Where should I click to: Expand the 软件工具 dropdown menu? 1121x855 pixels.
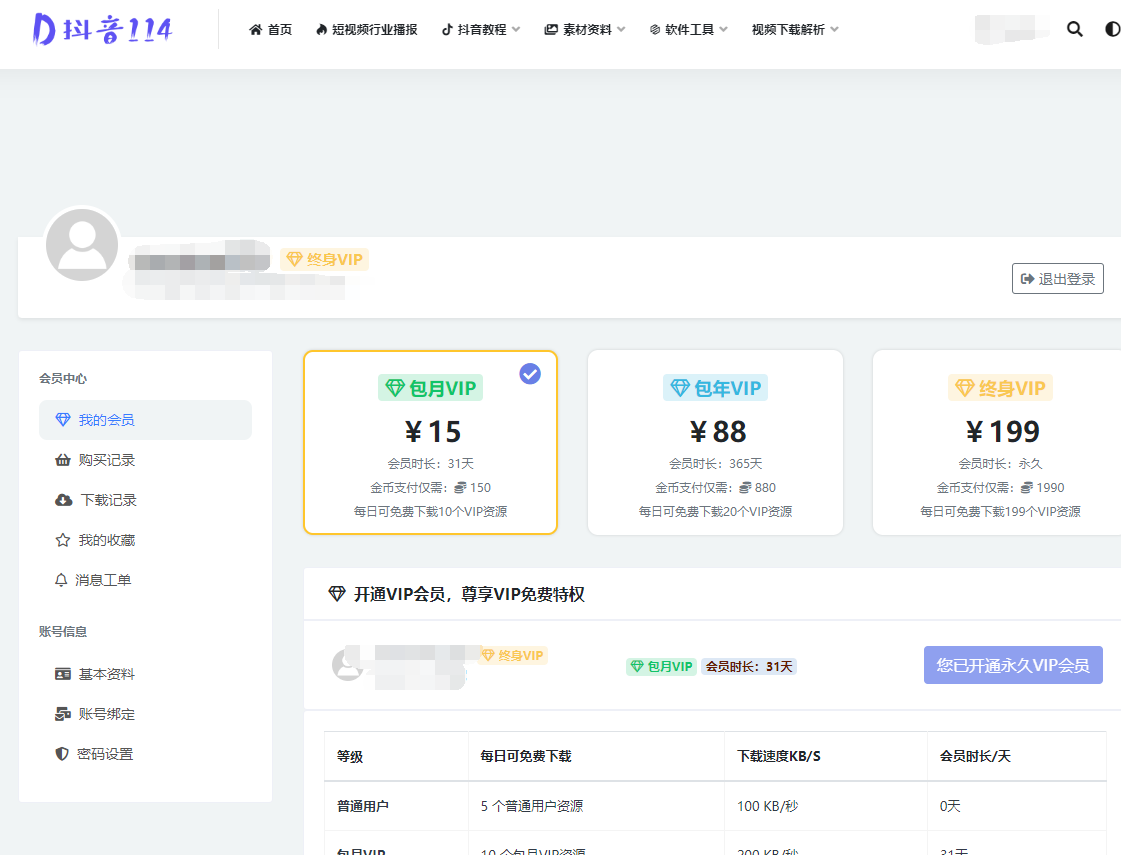tap(688, 29)
